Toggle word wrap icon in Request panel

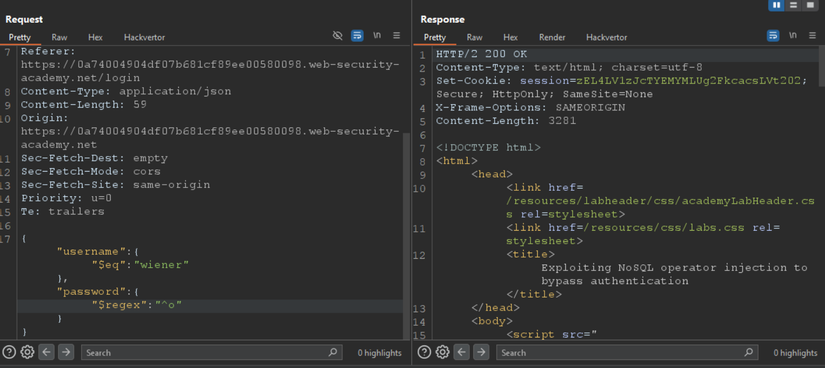tap(357, 36)
